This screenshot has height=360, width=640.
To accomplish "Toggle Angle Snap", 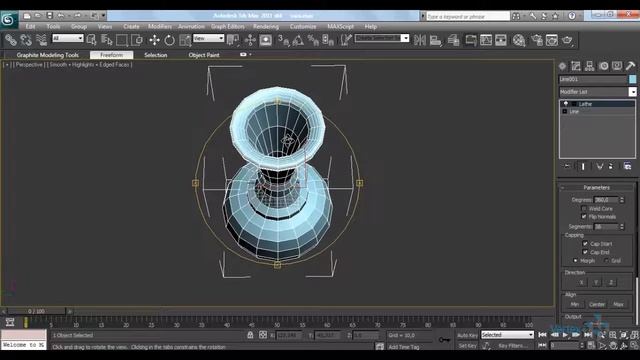I will click(x=298, y=40).
